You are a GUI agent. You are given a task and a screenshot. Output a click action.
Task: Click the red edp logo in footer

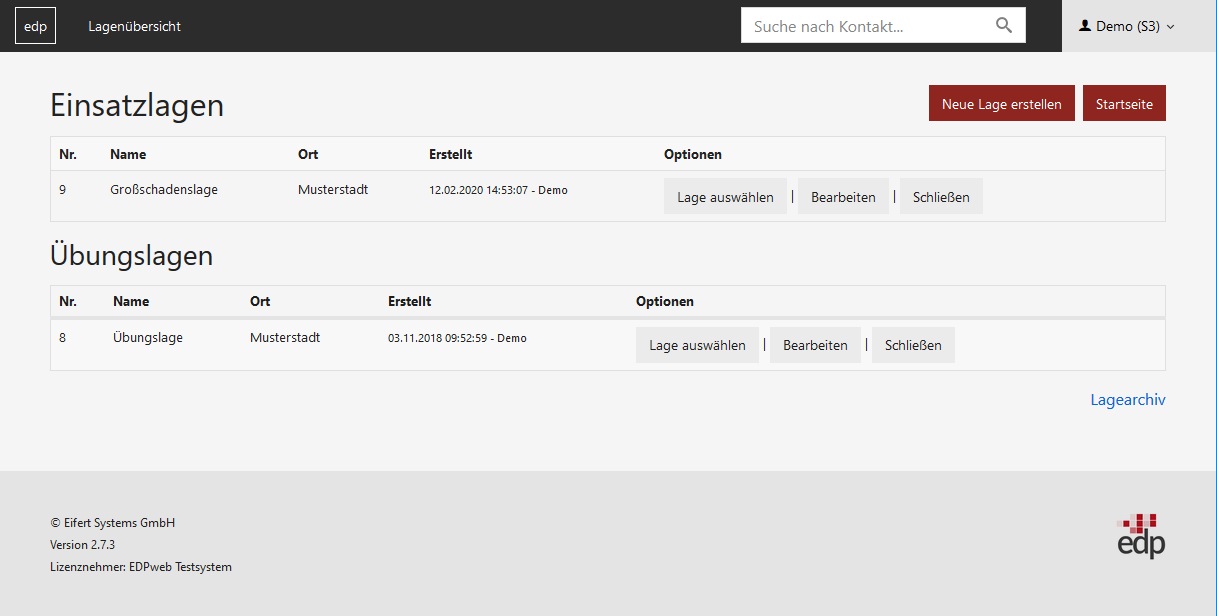point(1141,536)
